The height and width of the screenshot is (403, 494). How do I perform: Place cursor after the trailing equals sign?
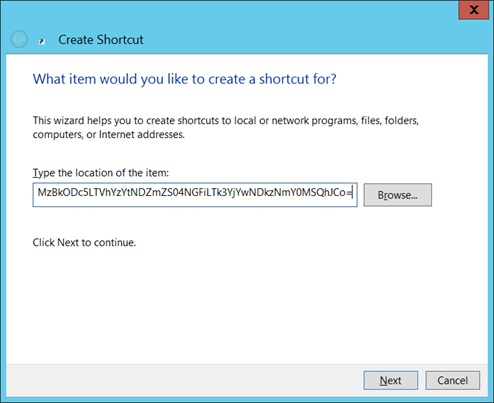(x=352, y=193)
